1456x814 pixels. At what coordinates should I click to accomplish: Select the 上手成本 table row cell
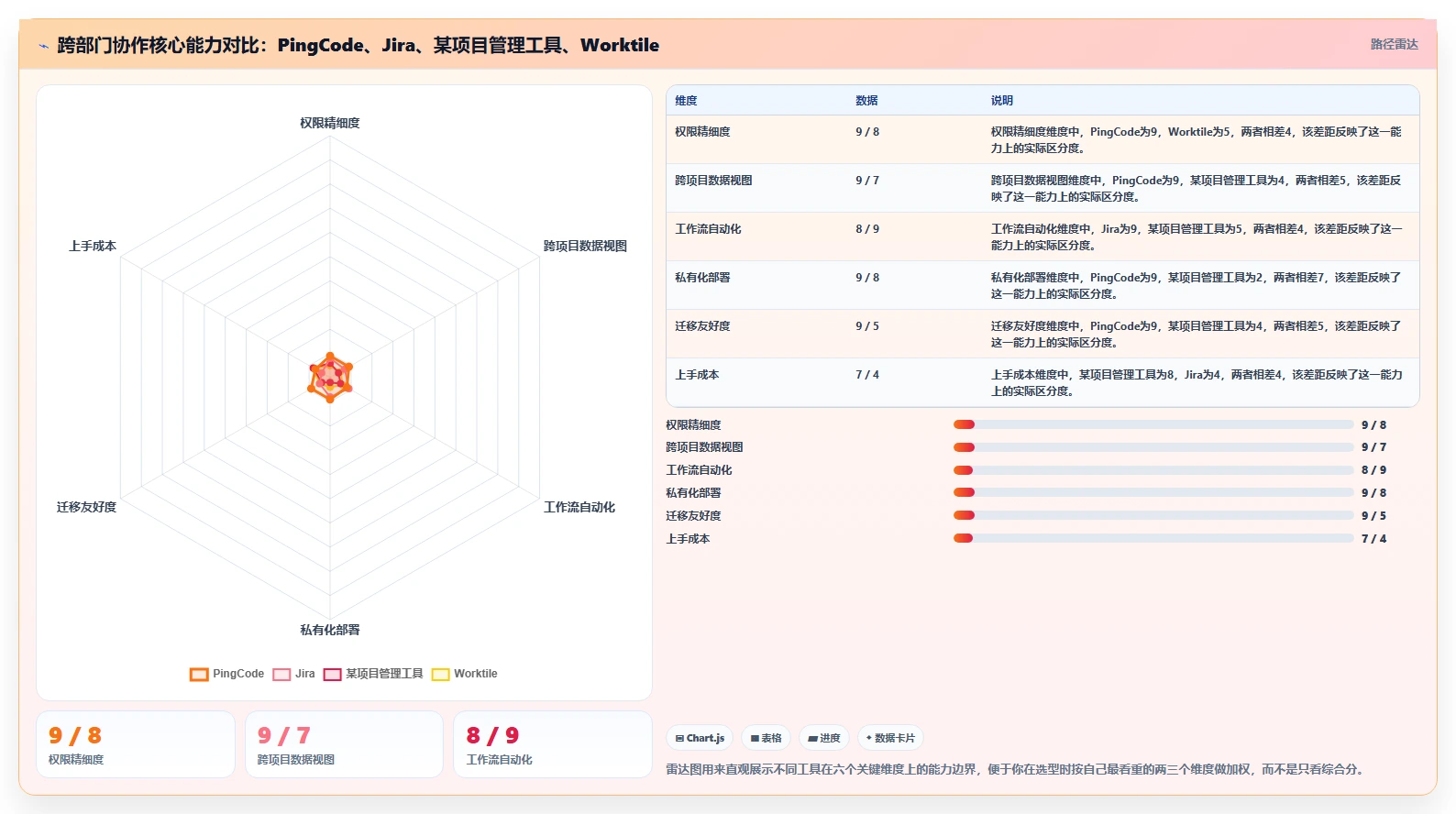697,375
